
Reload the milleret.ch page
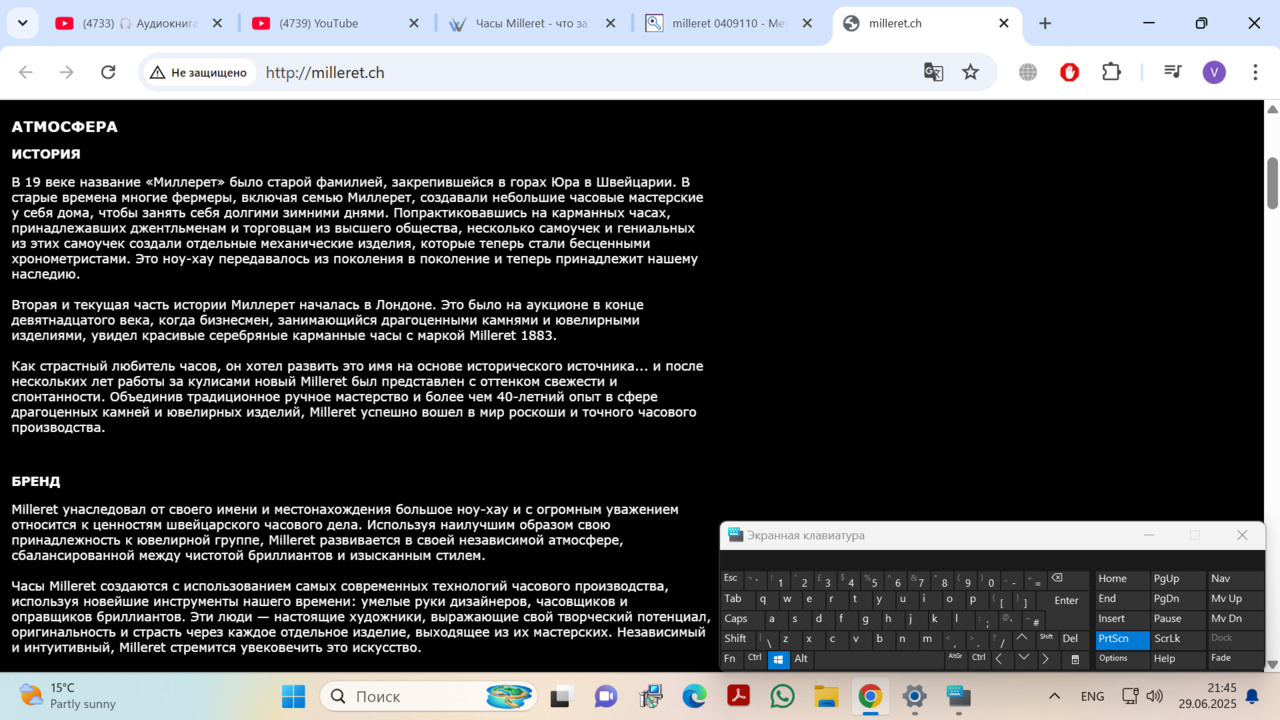pyautogui.click(x=108, y=72)
